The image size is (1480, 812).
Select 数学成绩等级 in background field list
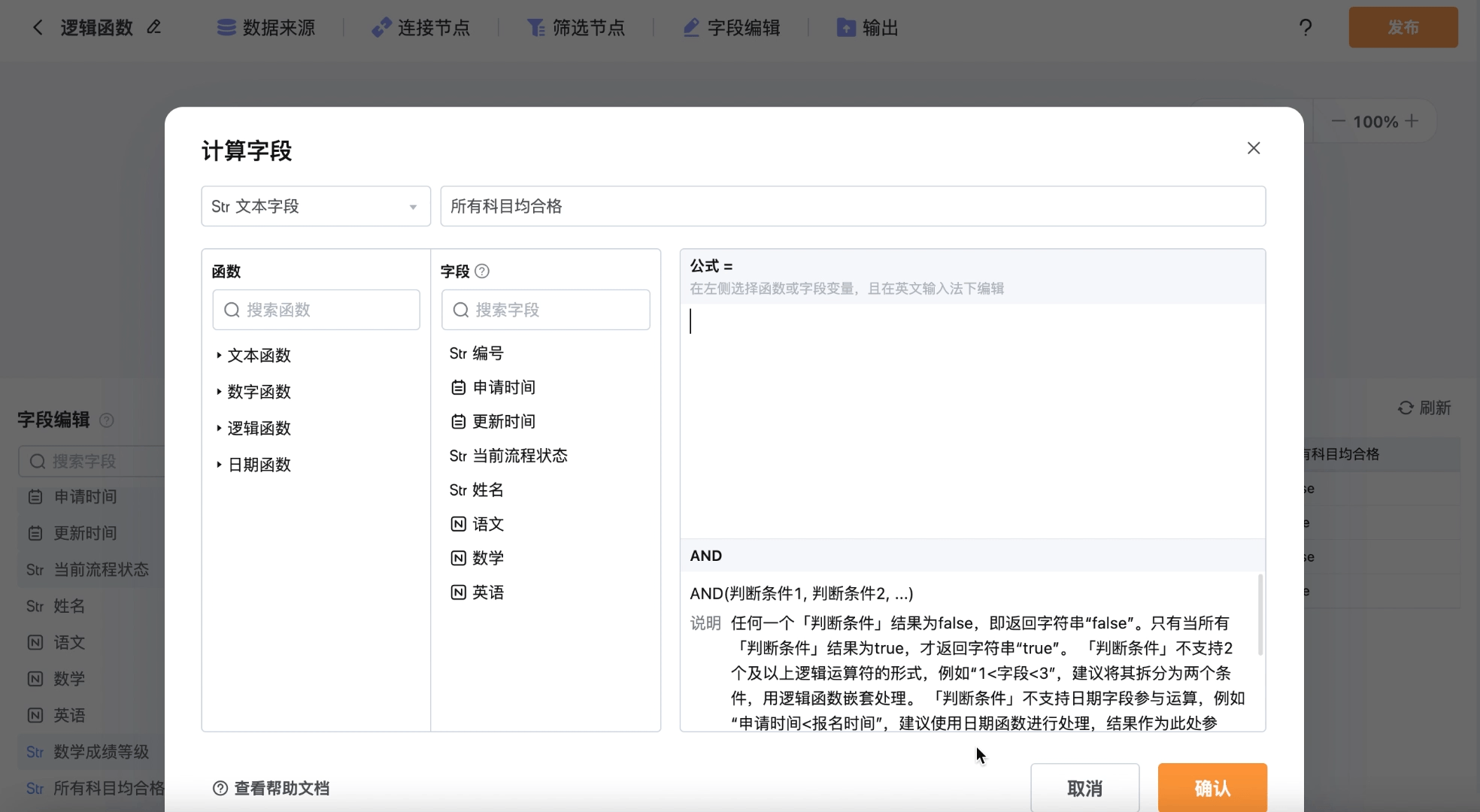(x=88, y=752)
